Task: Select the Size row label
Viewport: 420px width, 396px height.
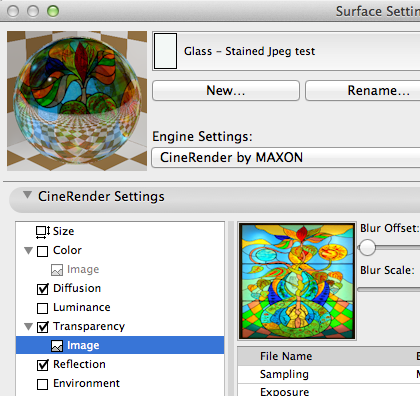Action: pyautogui.click(x=63, y=231)
